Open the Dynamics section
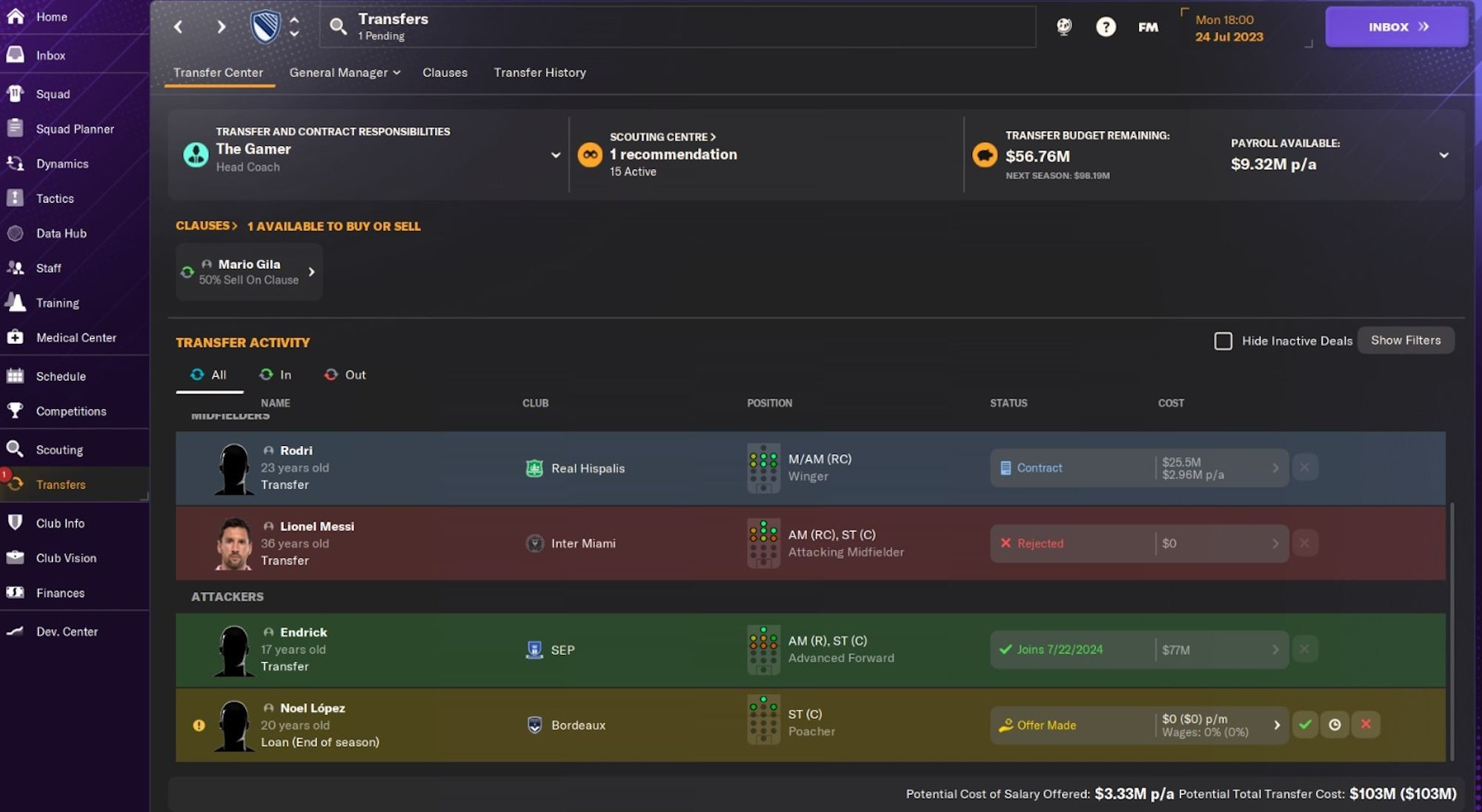 pos(62,164)
